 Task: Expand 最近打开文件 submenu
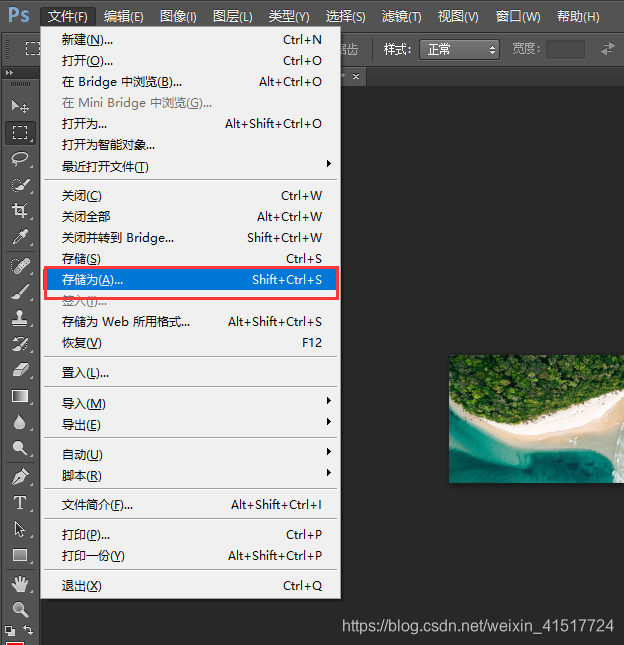tap(191, 166)
